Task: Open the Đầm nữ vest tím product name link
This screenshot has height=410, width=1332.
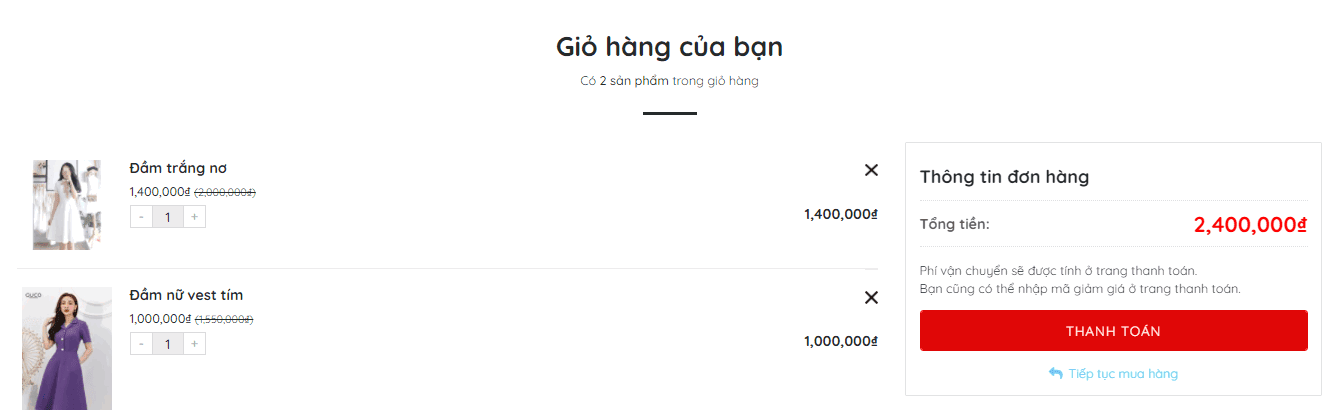Action: pyautogui.click(x=186, y=295)
